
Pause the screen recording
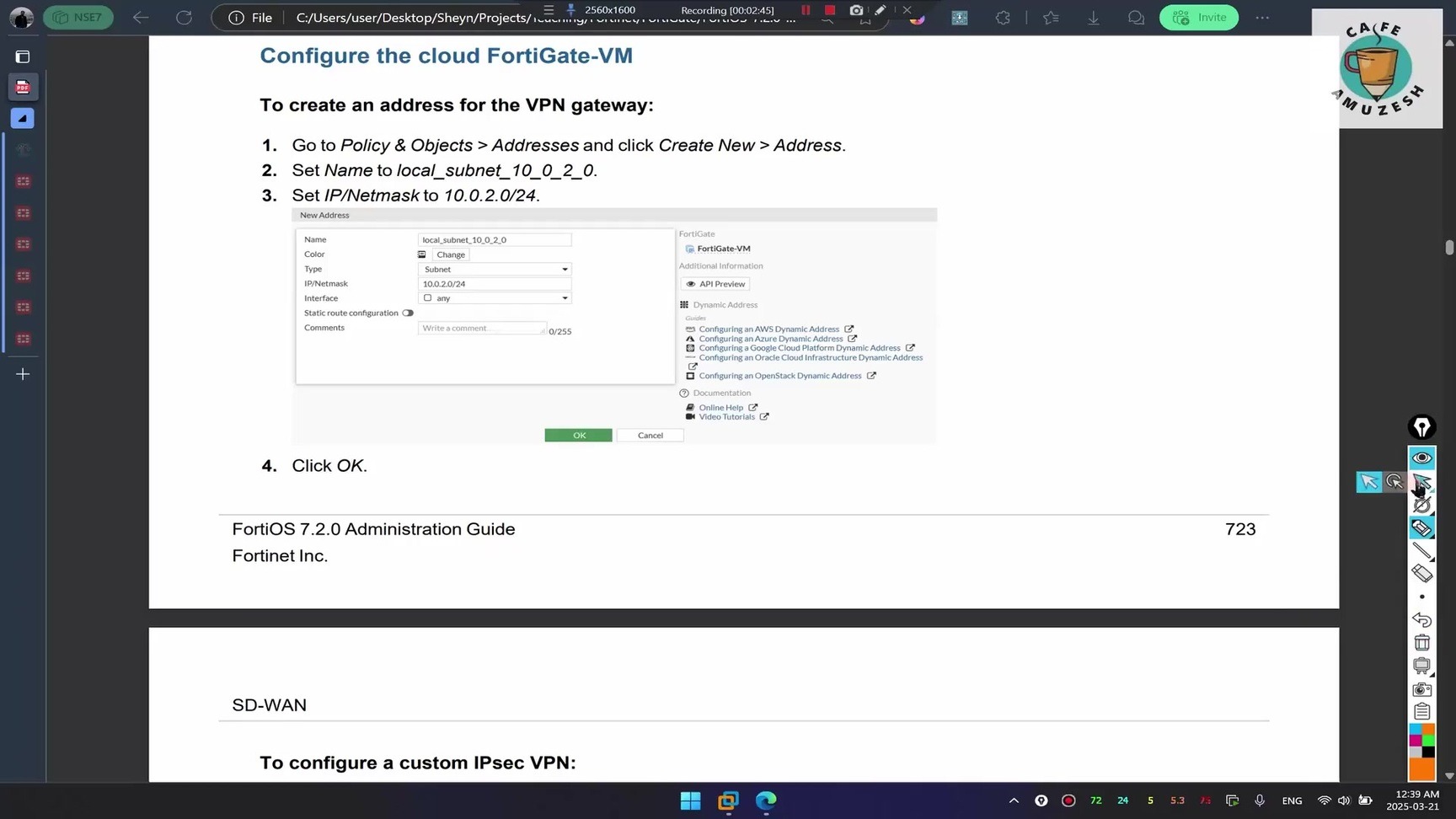click(806, 10)
